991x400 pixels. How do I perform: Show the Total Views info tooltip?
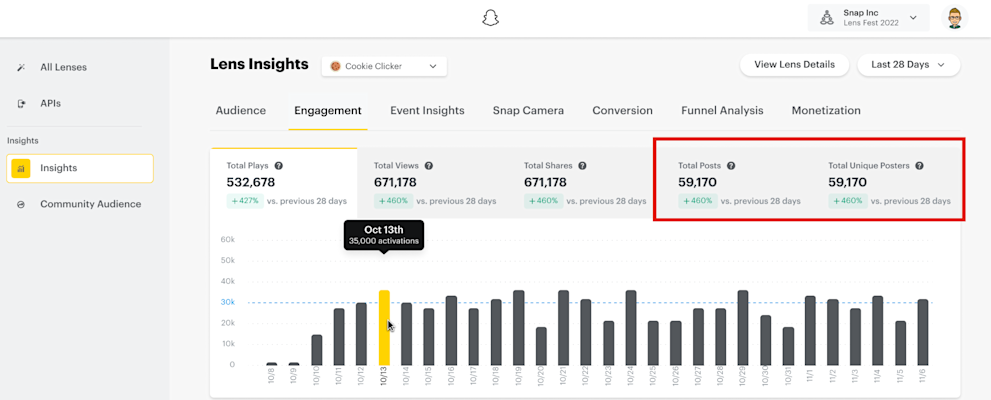(429, 166)
